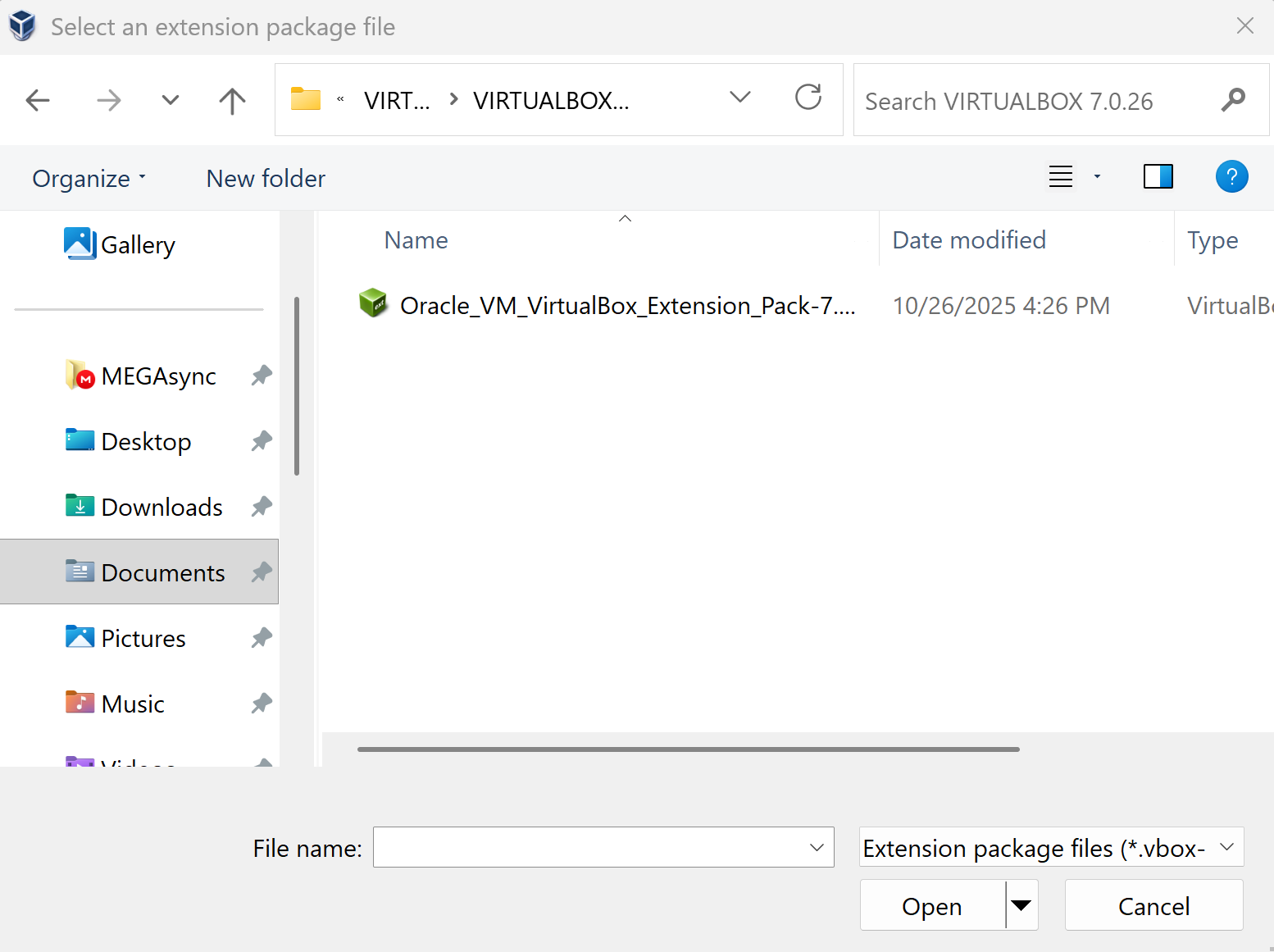Click the green extension pack file icon
Image resolution: width=1274 pixels, height=952 pixels.
click(373, 303)
